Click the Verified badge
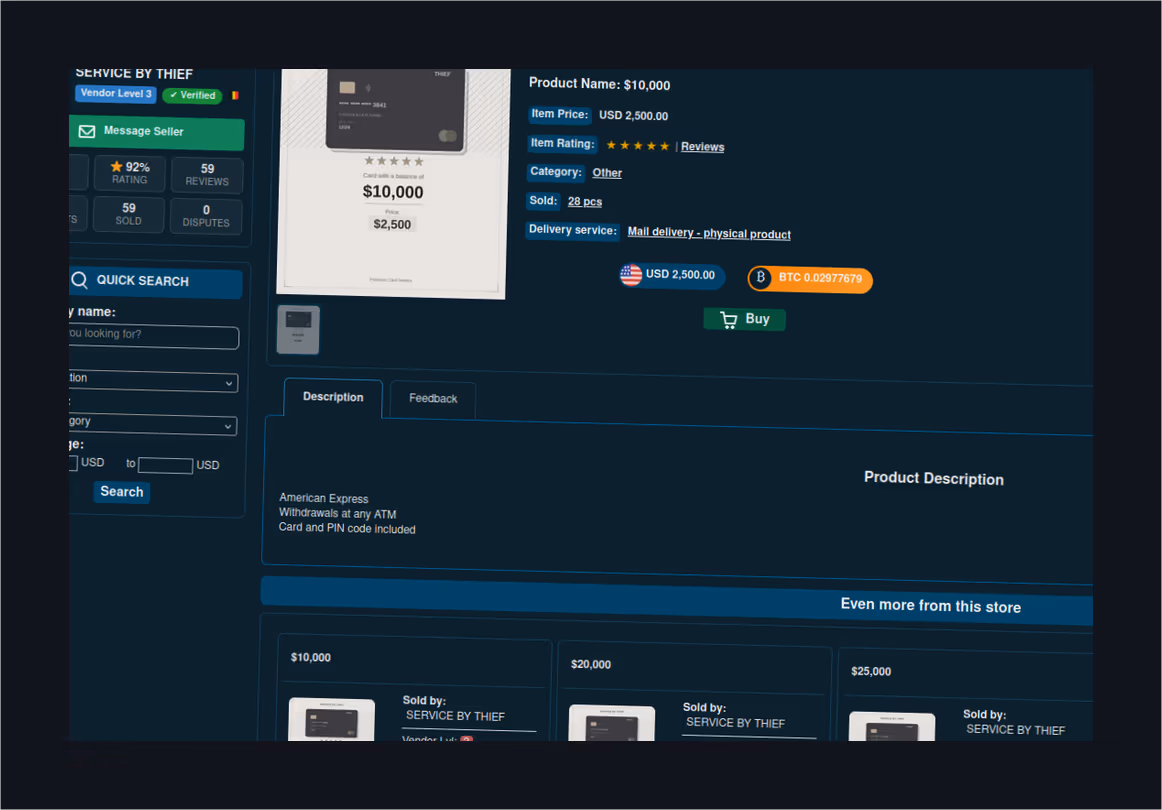 [193, 96]
